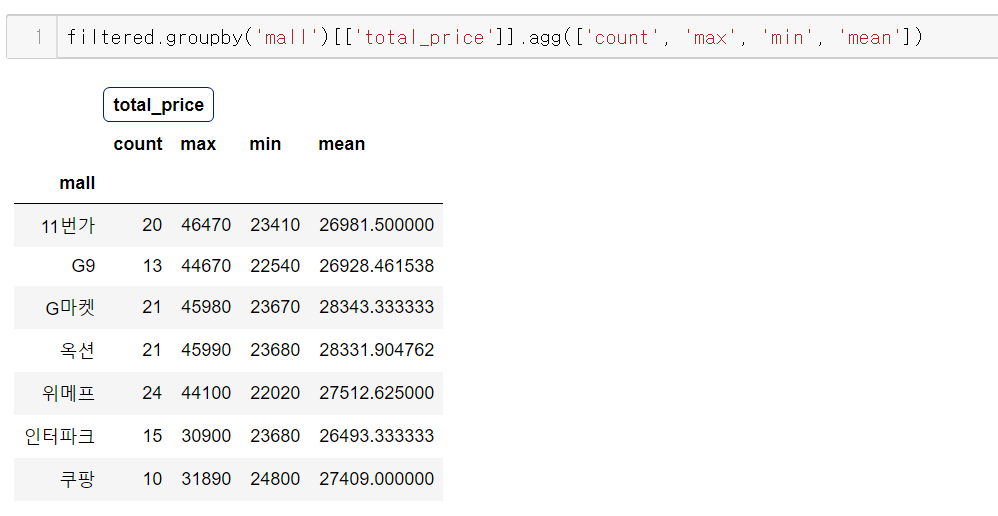
Task: Click count value 24 for 위메프
Action: point(152,393)
